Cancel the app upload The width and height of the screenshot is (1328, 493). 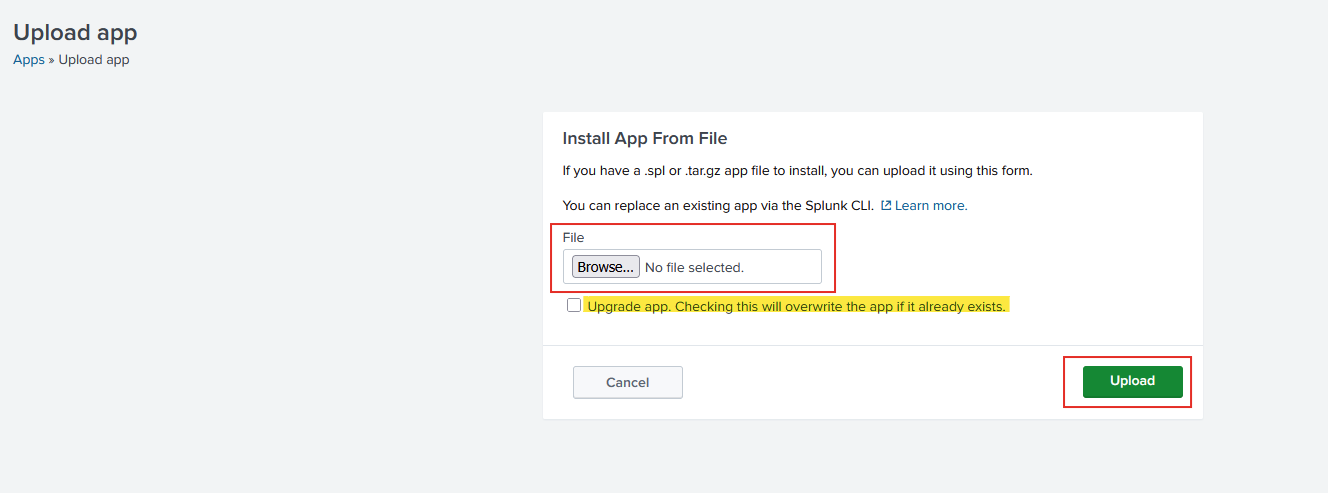pos(628,382)
